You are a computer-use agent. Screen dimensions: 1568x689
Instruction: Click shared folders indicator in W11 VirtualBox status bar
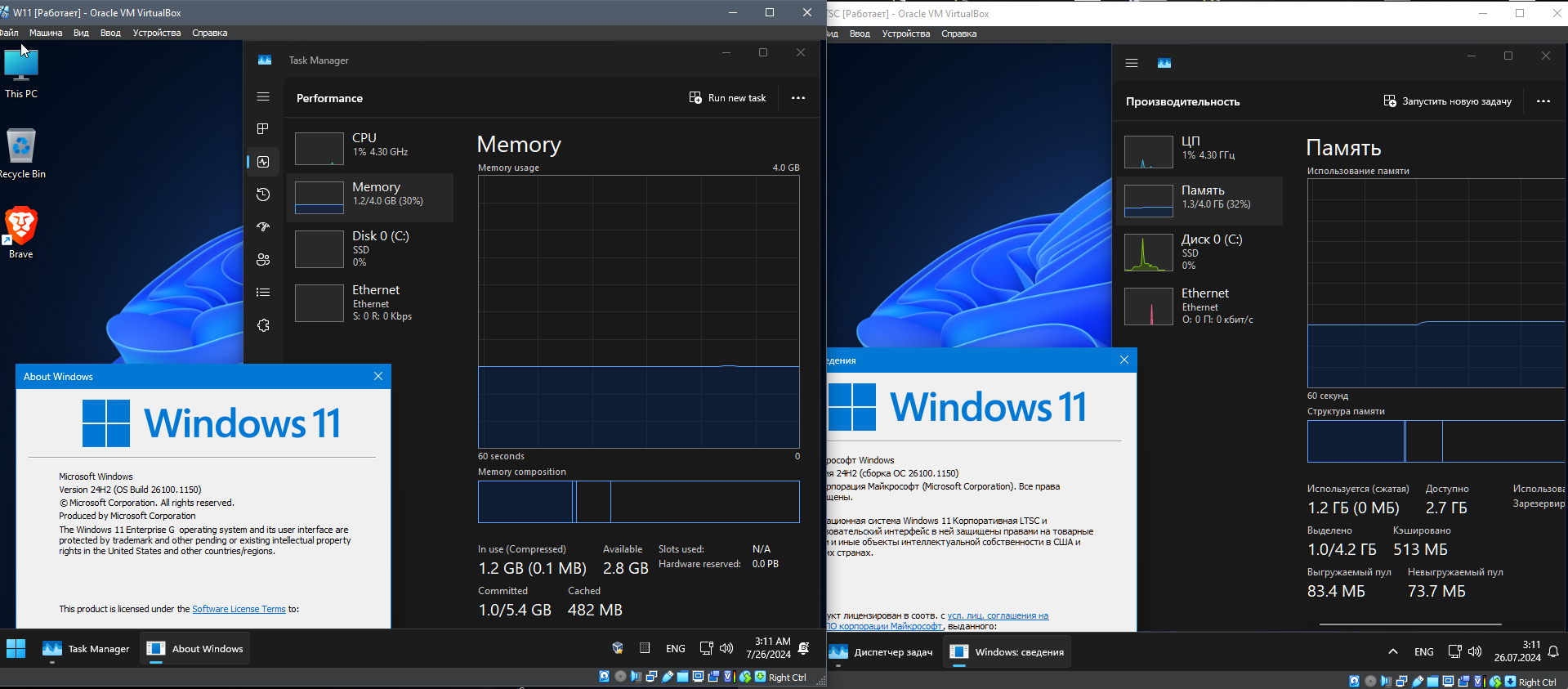(x=682, y=676)
